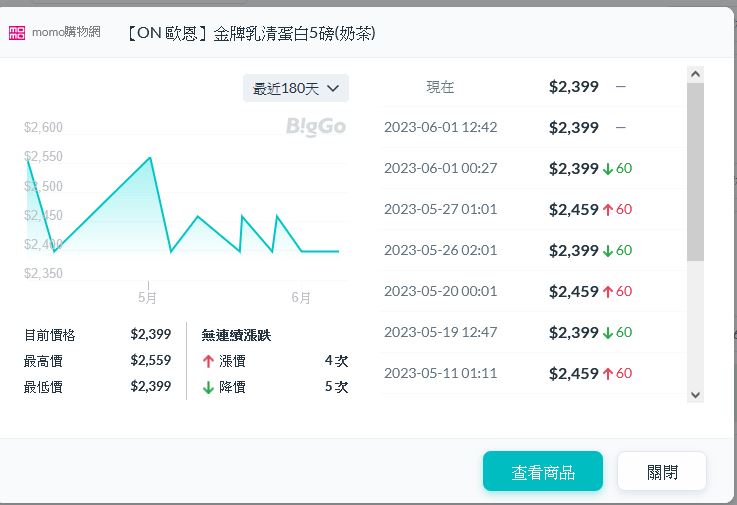
Task: Open the 最近180天 time range dropdown
Action: point(296,88)
